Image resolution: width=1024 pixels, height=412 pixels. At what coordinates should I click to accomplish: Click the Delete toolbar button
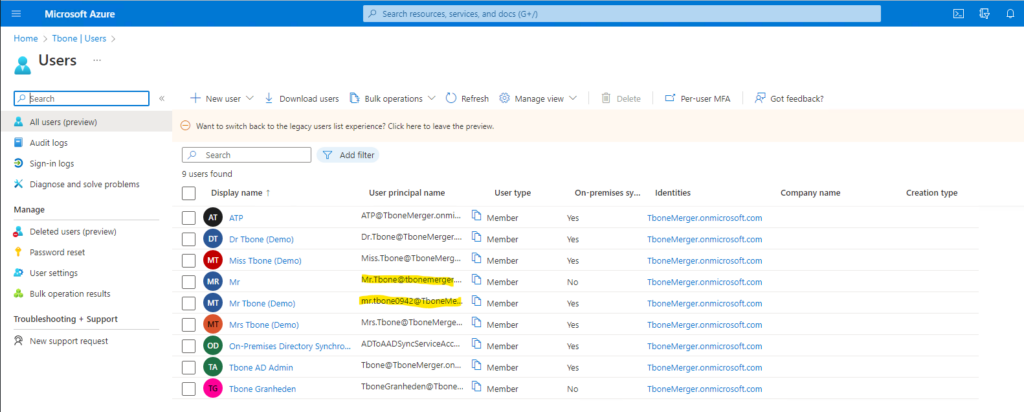pos(620,99)
